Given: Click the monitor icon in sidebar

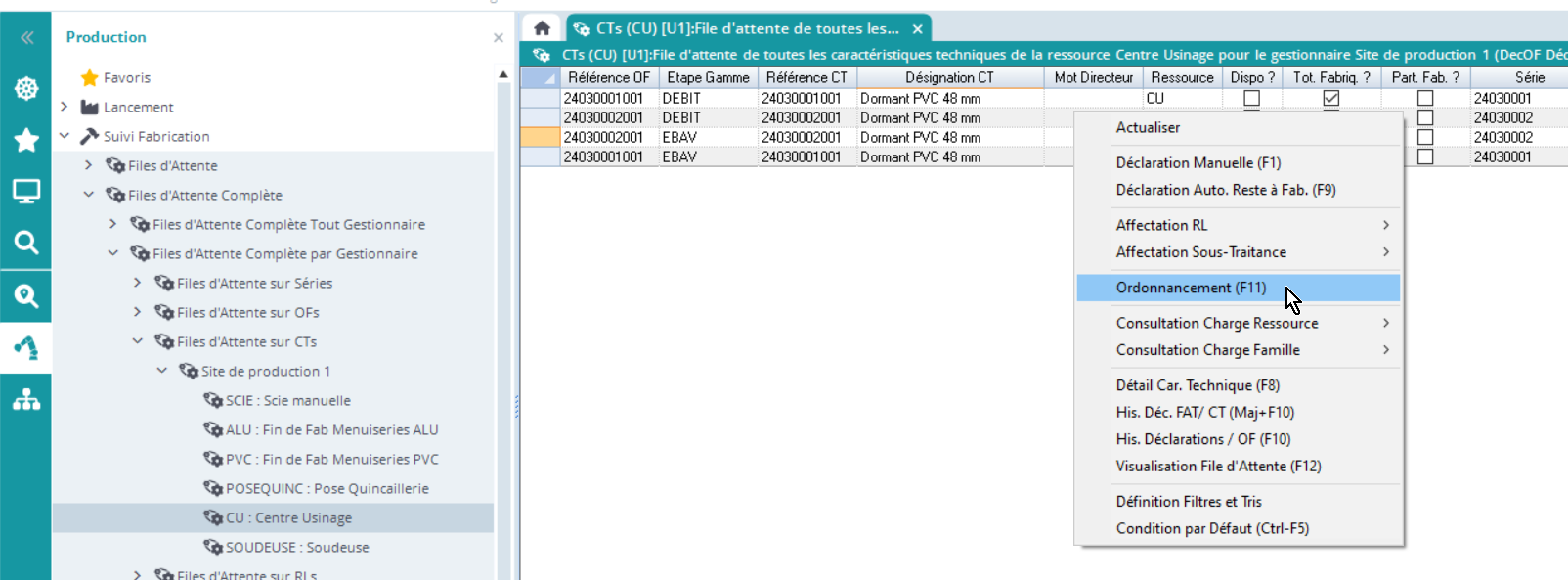Looking at the screenshot, I should tap(26, 191).
